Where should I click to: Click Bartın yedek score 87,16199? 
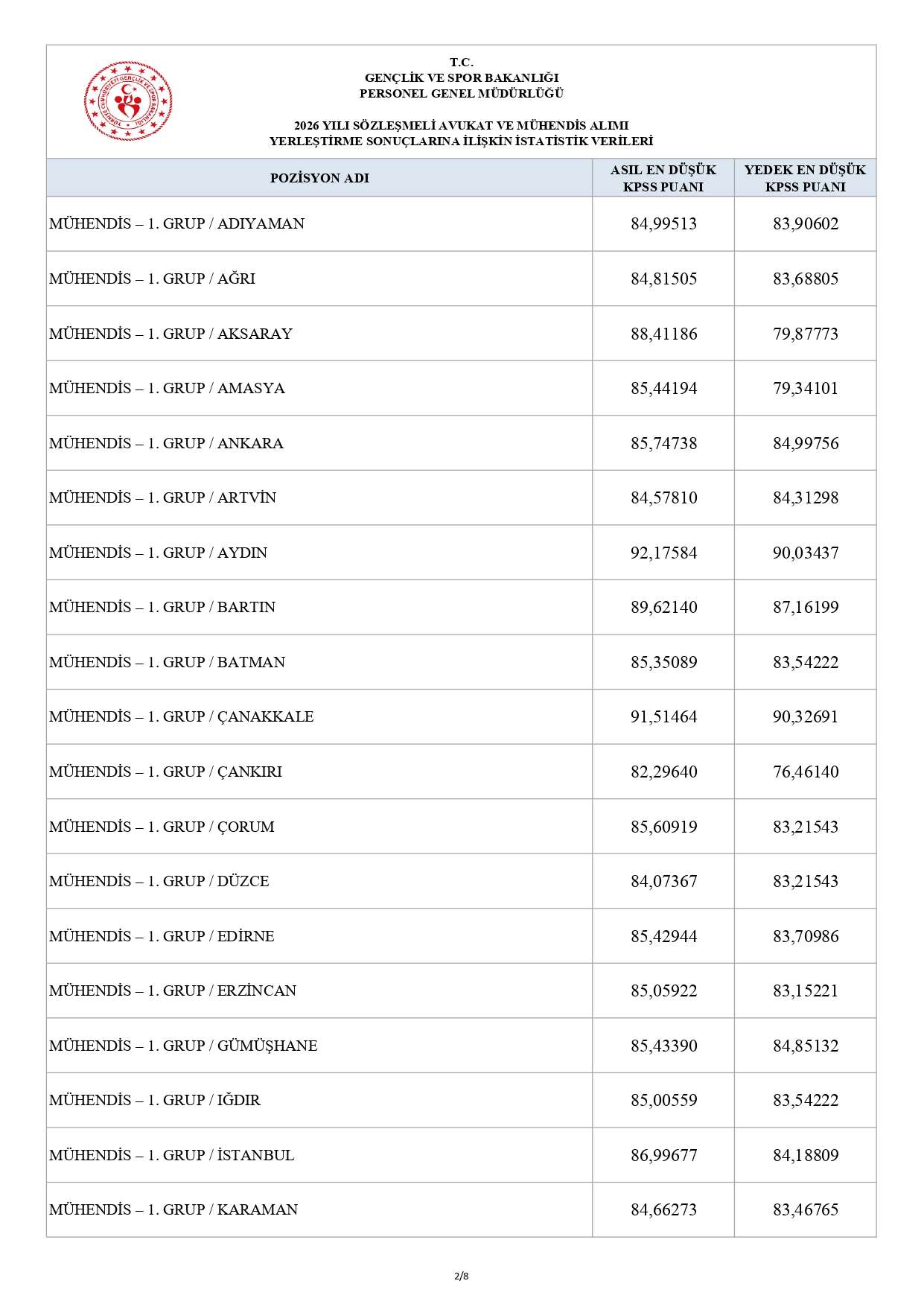806,607
